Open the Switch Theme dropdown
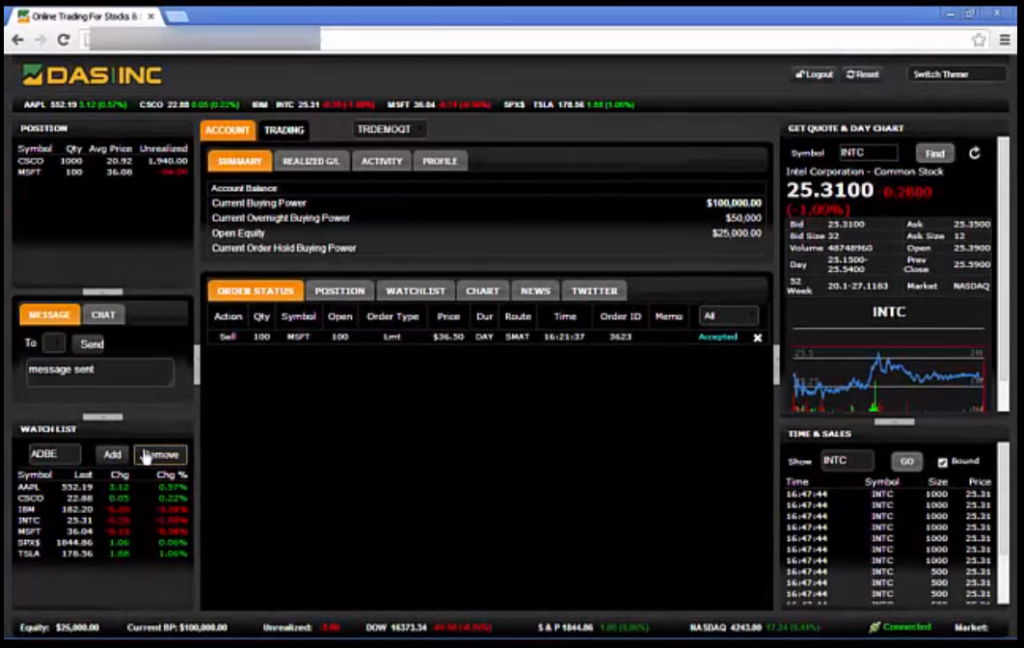Viewport: 1024px width, 648px height. point(955,74)
